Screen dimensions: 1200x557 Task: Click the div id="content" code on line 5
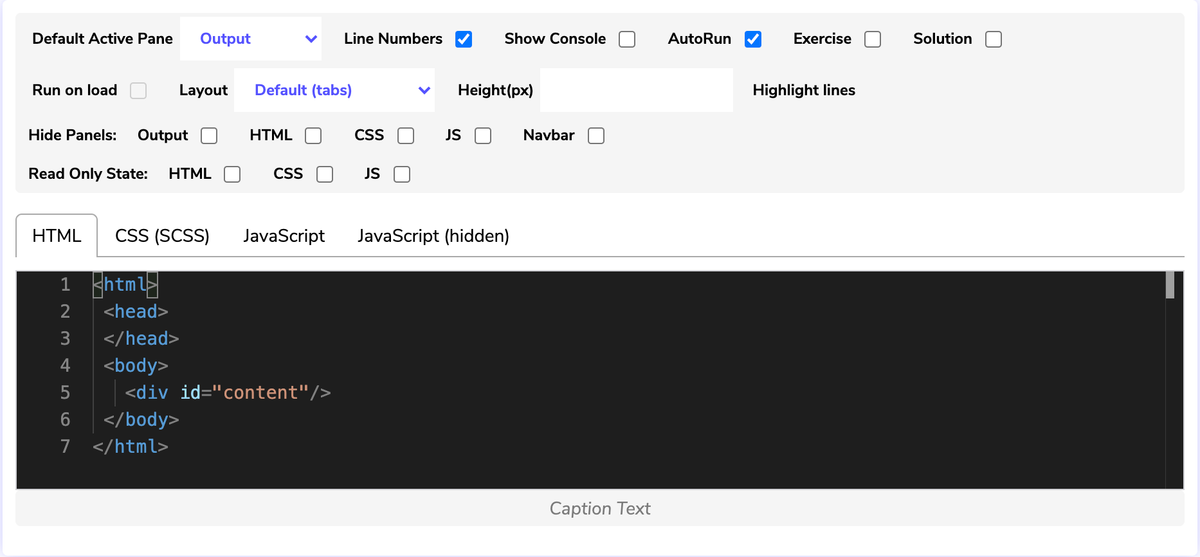[228, 392]
